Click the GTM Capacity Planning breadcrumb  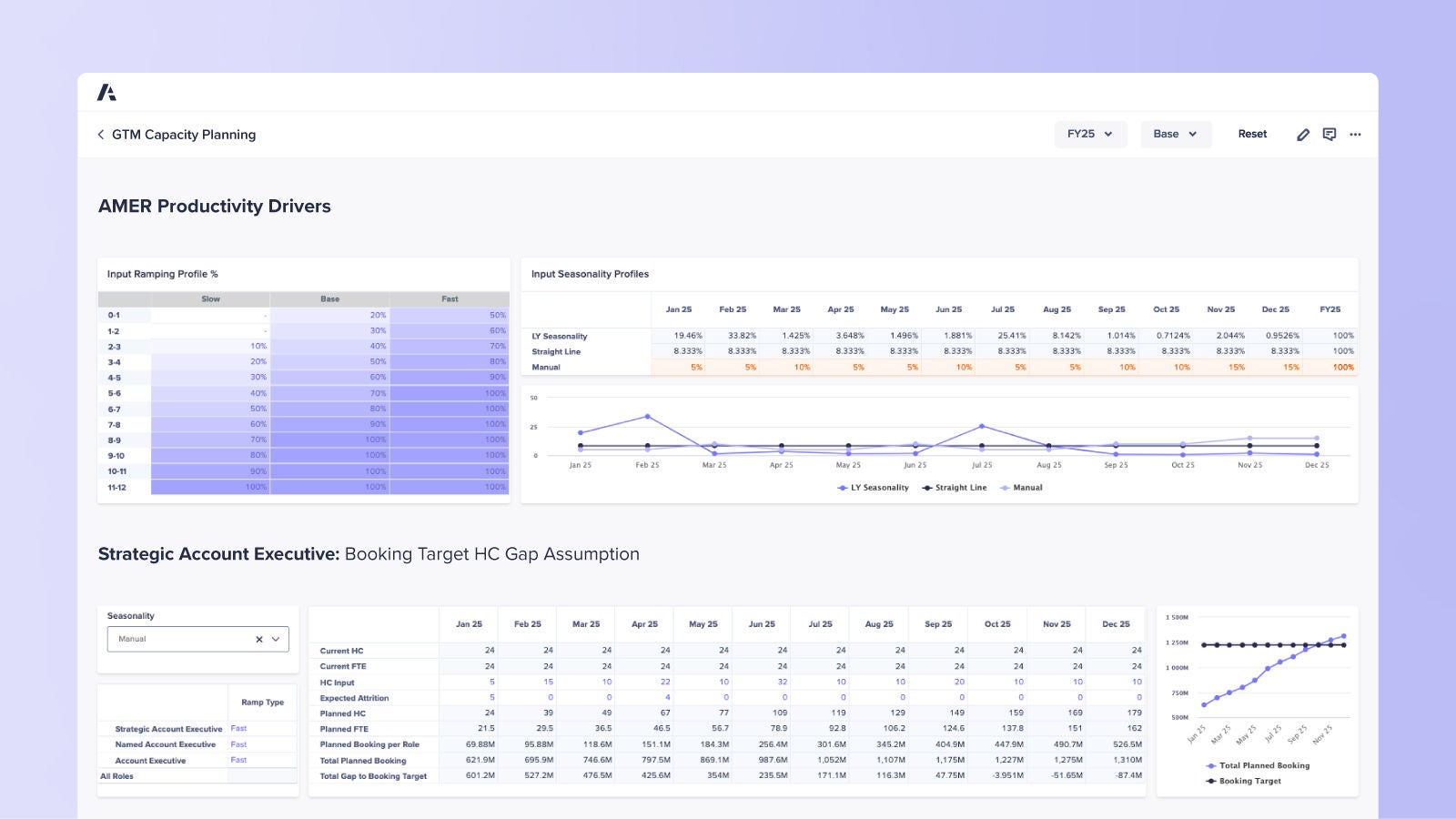point(183,134)
